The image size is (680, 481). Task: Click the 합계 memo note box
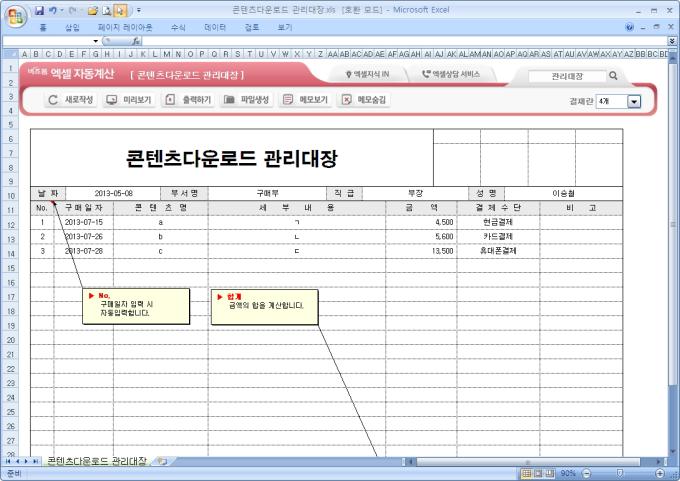(x=264, y=307)
